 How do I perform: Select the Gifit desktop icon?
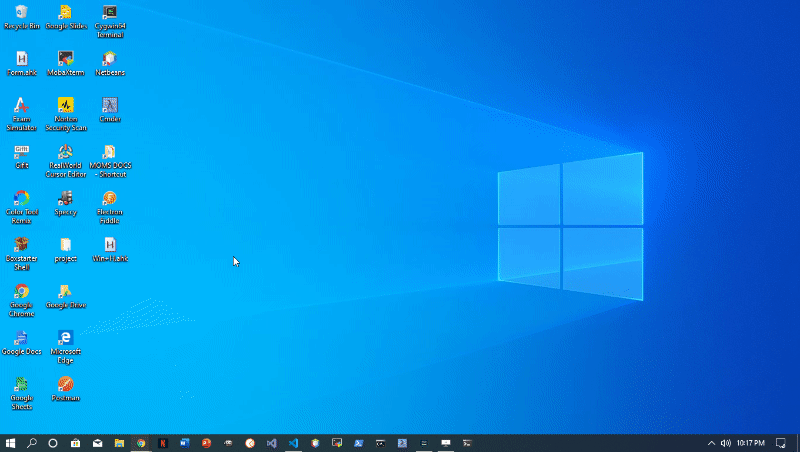[x=21, y=157]
